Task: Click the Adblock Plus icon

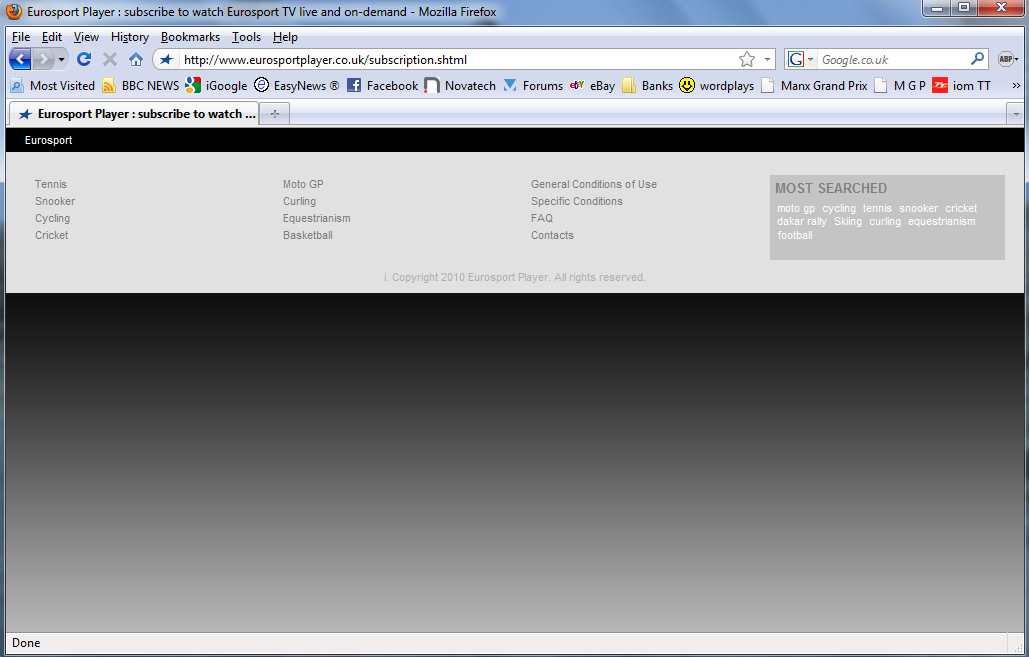Action: (1006, 59)
